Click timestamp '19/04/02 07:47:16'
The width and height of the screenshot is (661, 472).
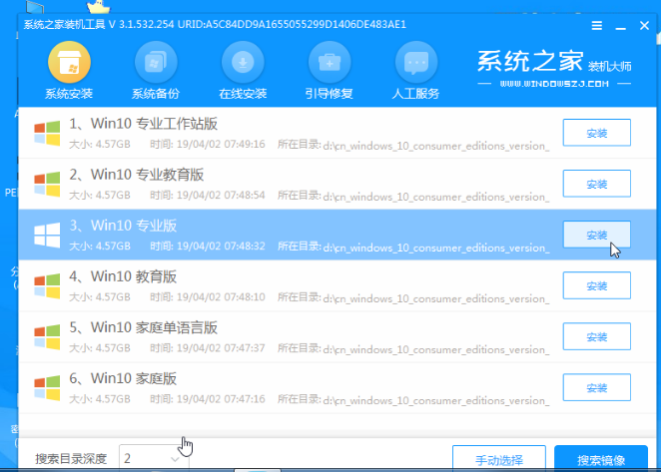point(221,400)
